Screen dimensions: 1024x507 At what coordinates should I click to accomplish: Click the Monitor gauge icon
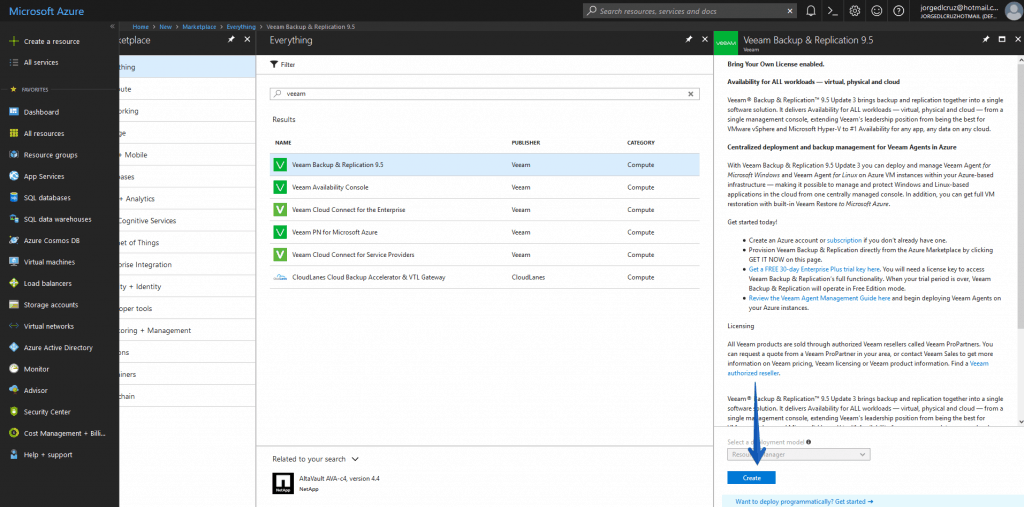tap(13, 369)
